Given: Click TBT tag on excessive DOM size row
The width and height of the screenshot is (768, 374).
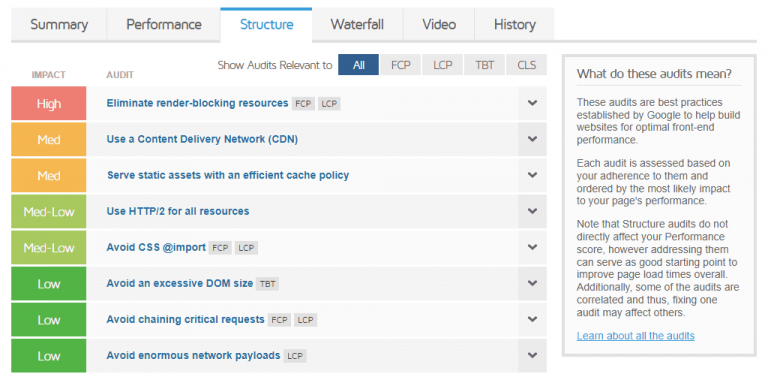Looking at the screenshot, I should 267,284.
